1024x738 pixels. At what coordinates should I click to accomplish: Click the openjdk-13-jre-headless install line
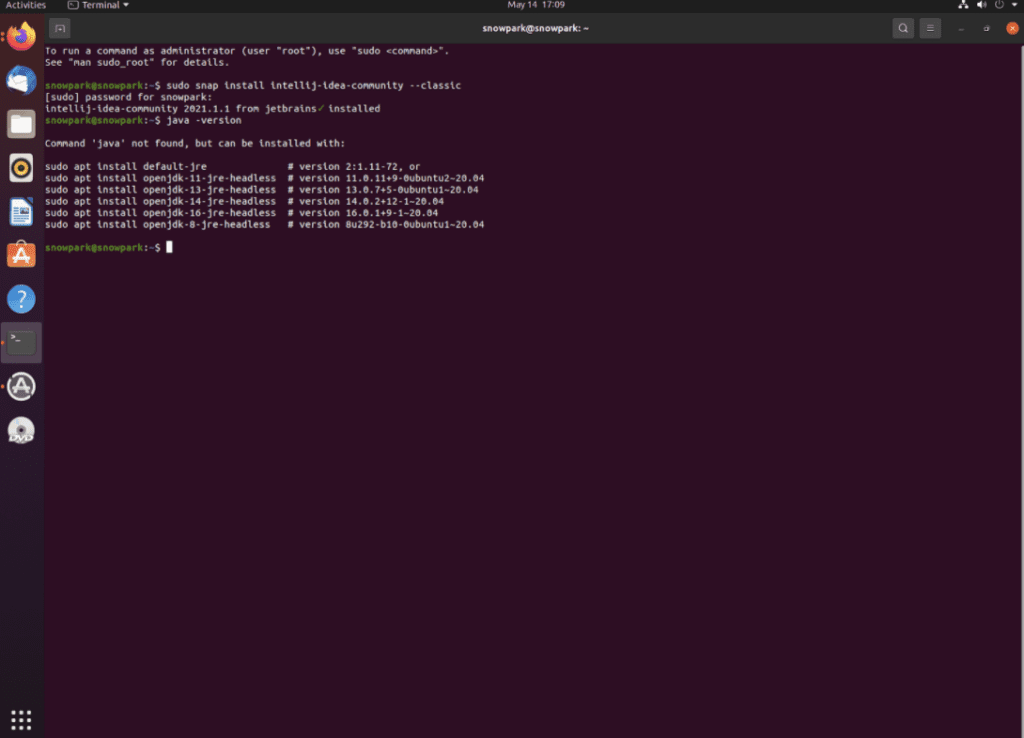[x=262, y=190]
